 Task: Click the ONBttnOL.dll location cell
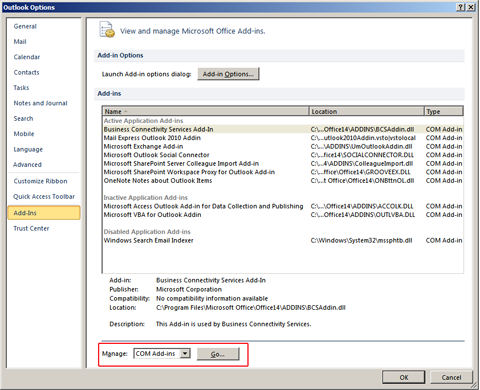pyautogui.click(x=362, y=181)
